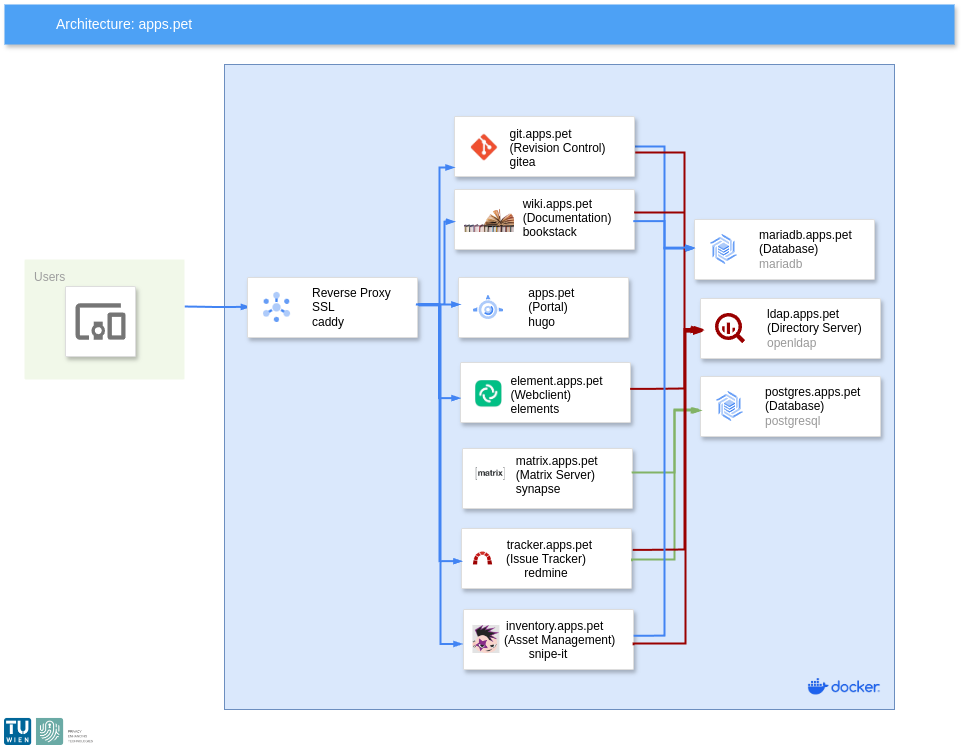Click the 'element.apps.pet' text
This screenshot has height=745, width=961.
tap(556, 380)
